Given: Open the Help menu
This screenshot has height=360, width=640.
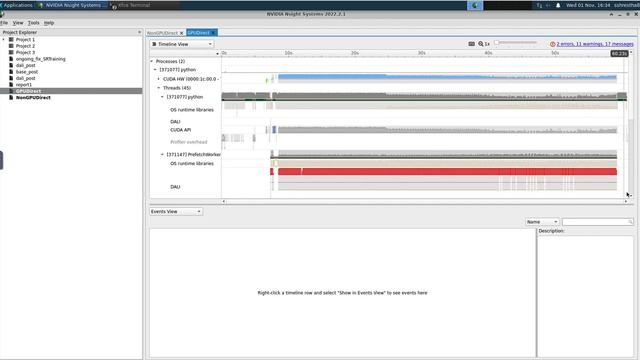Looking at the screenshot, I should click(49, 23).
